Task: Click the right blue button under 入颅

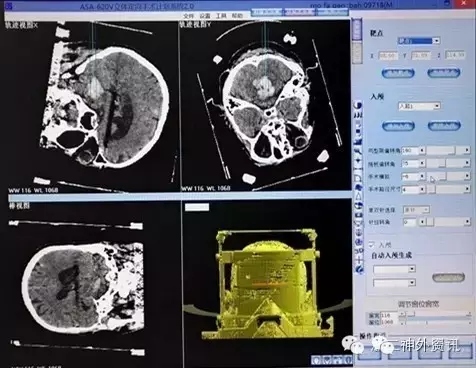Action: point(444,126)
